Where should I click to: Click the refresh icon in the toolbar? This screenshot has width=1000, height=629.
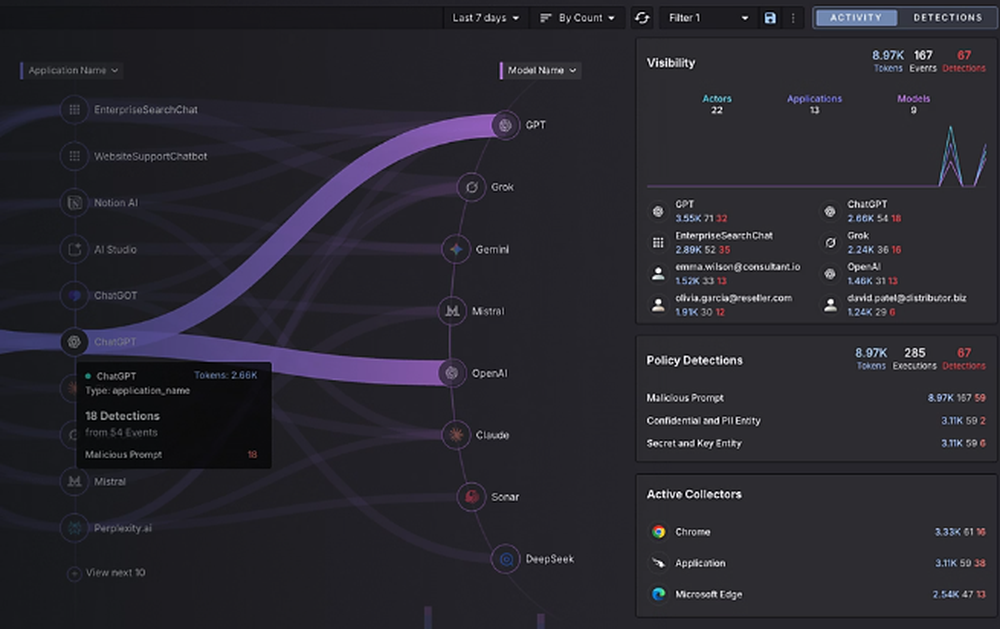(642, 17)
